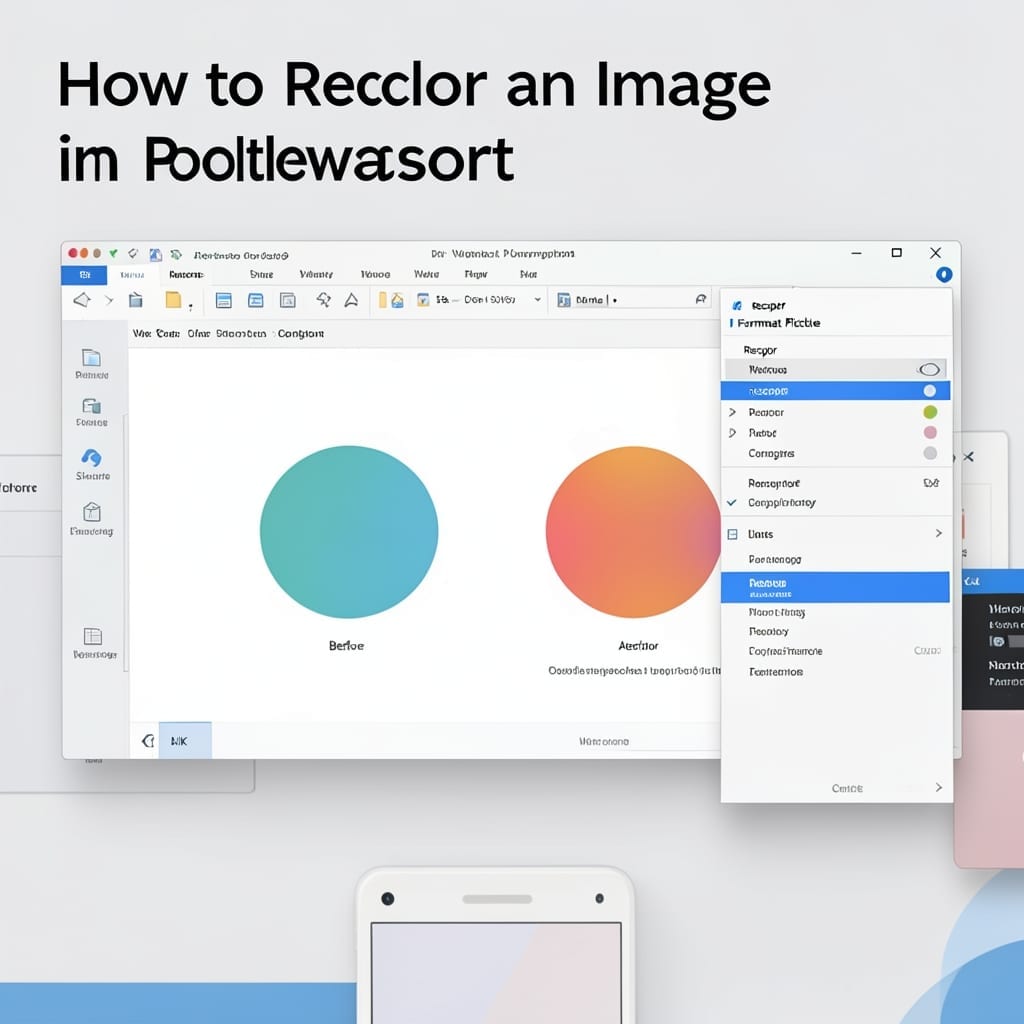Select the orange gradient After circle on canvas

(633, 532)
